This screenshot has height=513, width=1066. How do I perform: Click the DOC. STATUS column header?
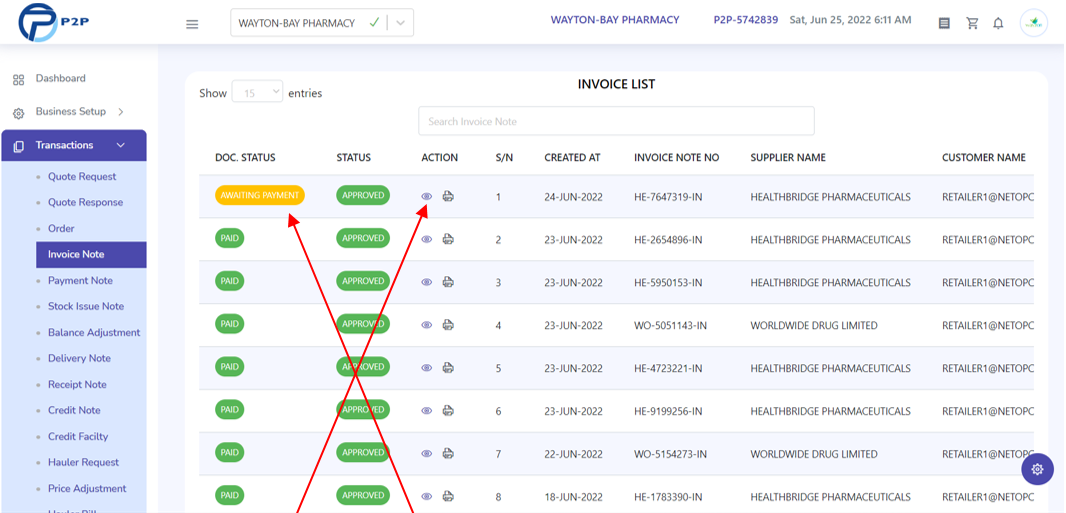point(245,158)
